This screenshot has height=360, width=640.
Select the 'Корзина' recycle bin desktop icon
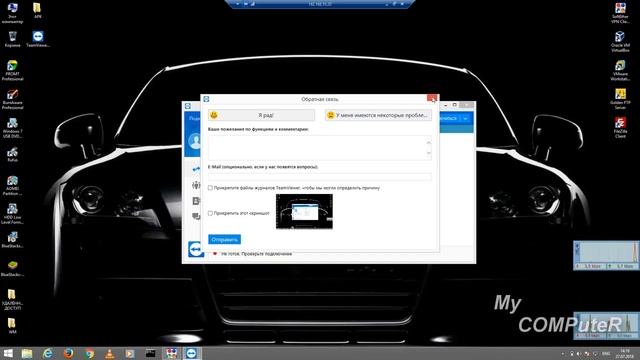click(12, 39)
